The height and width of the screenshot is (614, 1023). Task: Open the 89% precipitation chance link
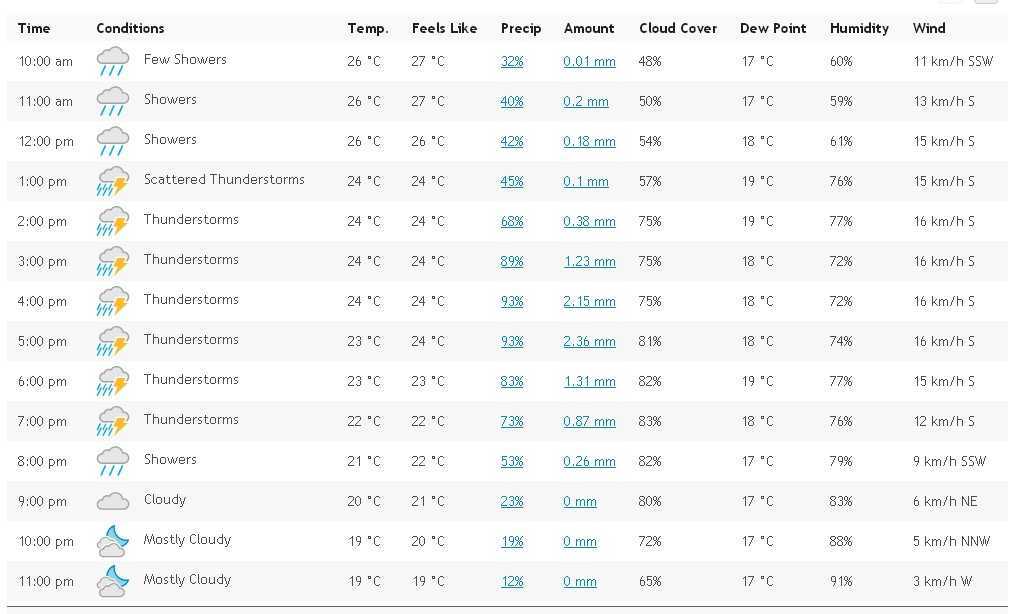point(512,261)
